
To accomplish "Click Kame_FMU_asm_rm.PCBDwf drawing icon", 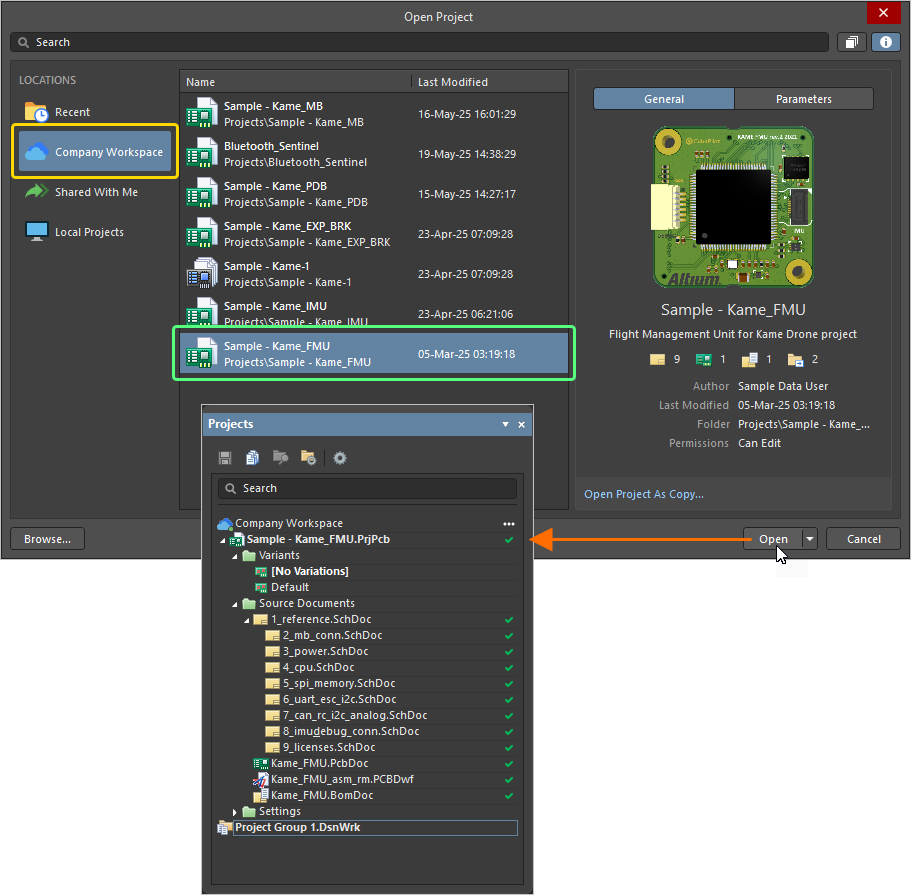I will coord(261,779).
